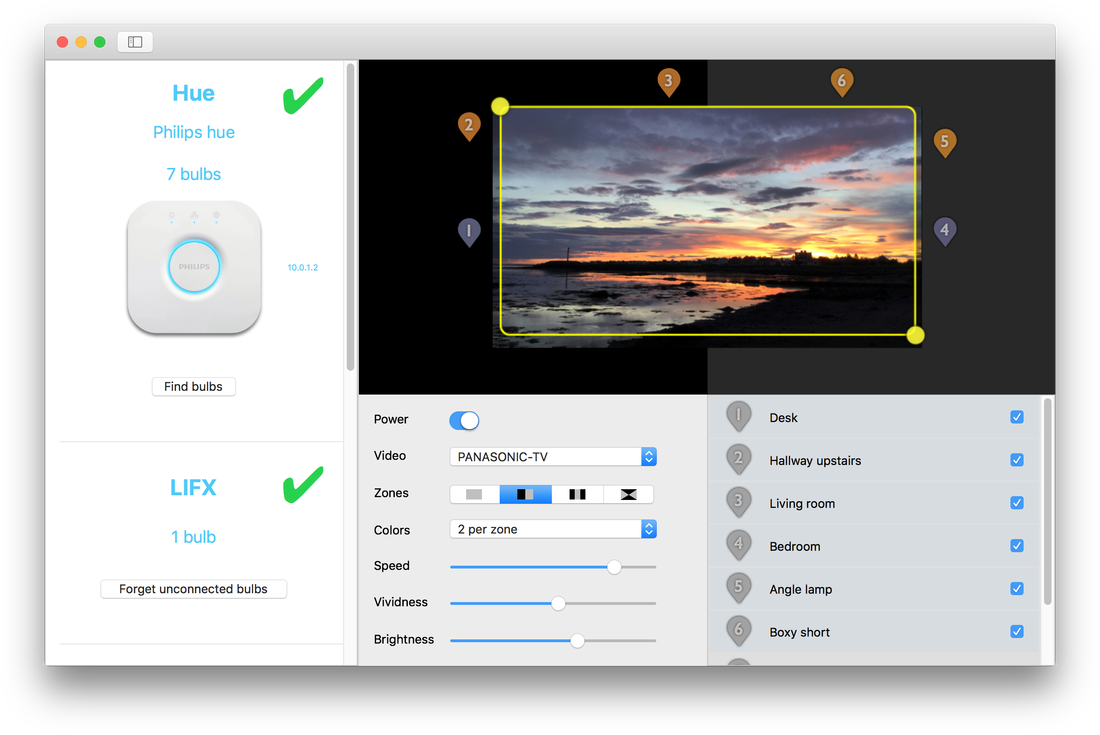Screen dimensions: 1100x735
Task: Click the pin icon beside Hallway upstairs
Action: point(739,459)
